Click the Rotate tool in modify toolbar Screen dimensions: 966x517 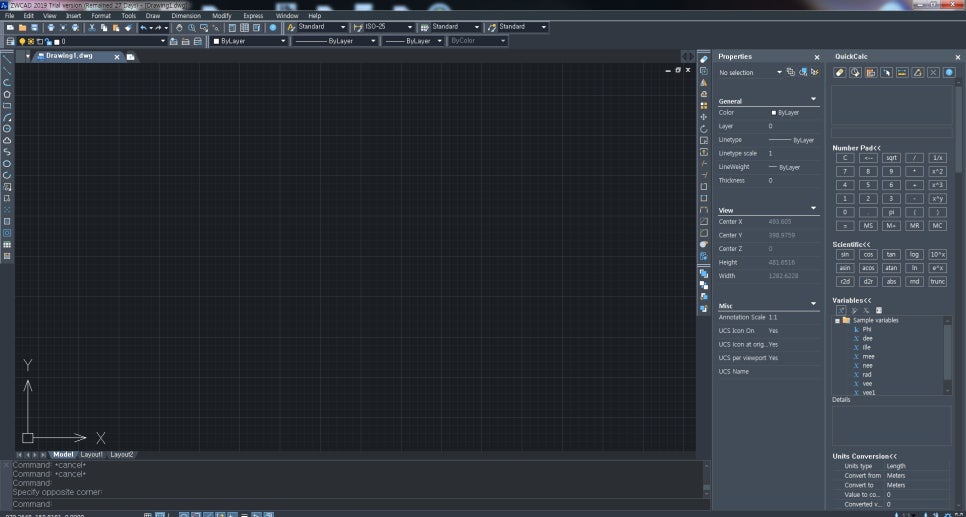pos(704,129)
